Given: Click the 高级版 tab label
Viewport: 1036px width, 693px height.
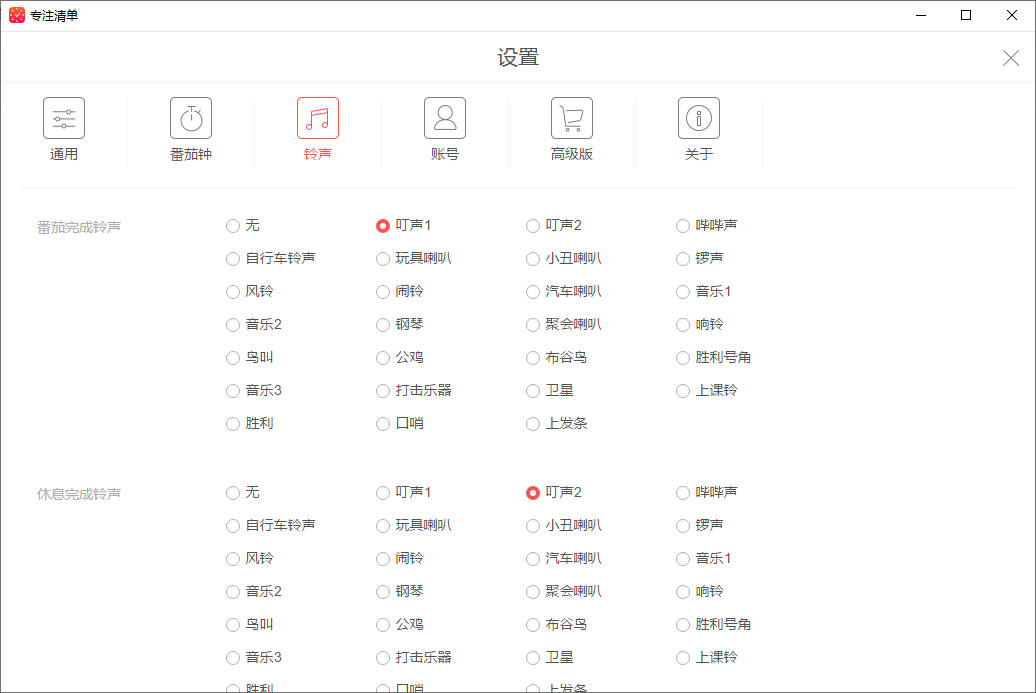Looking at the screenshot, I should [x=572, y=154].
